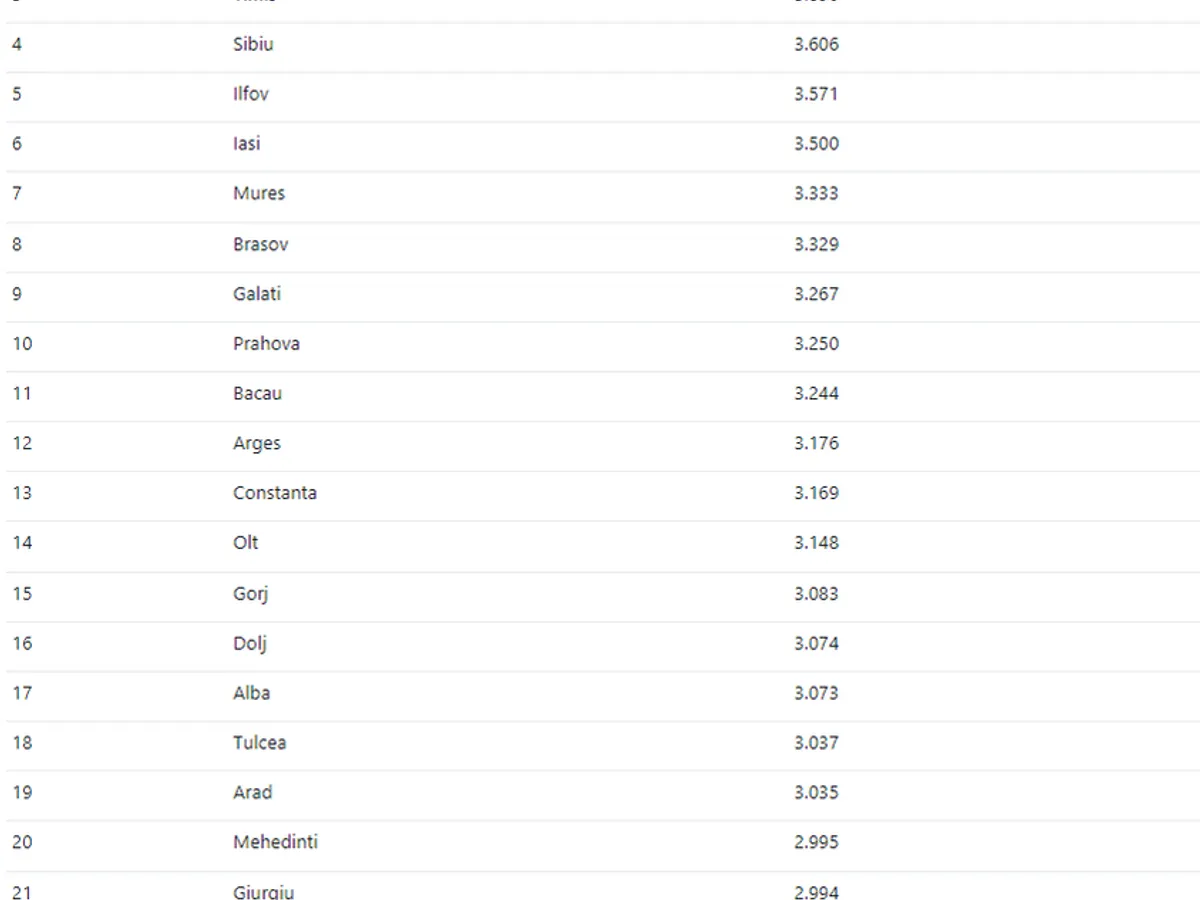Select the Gorj table cell
This screenshot has height=900, width=1200.
250,594
